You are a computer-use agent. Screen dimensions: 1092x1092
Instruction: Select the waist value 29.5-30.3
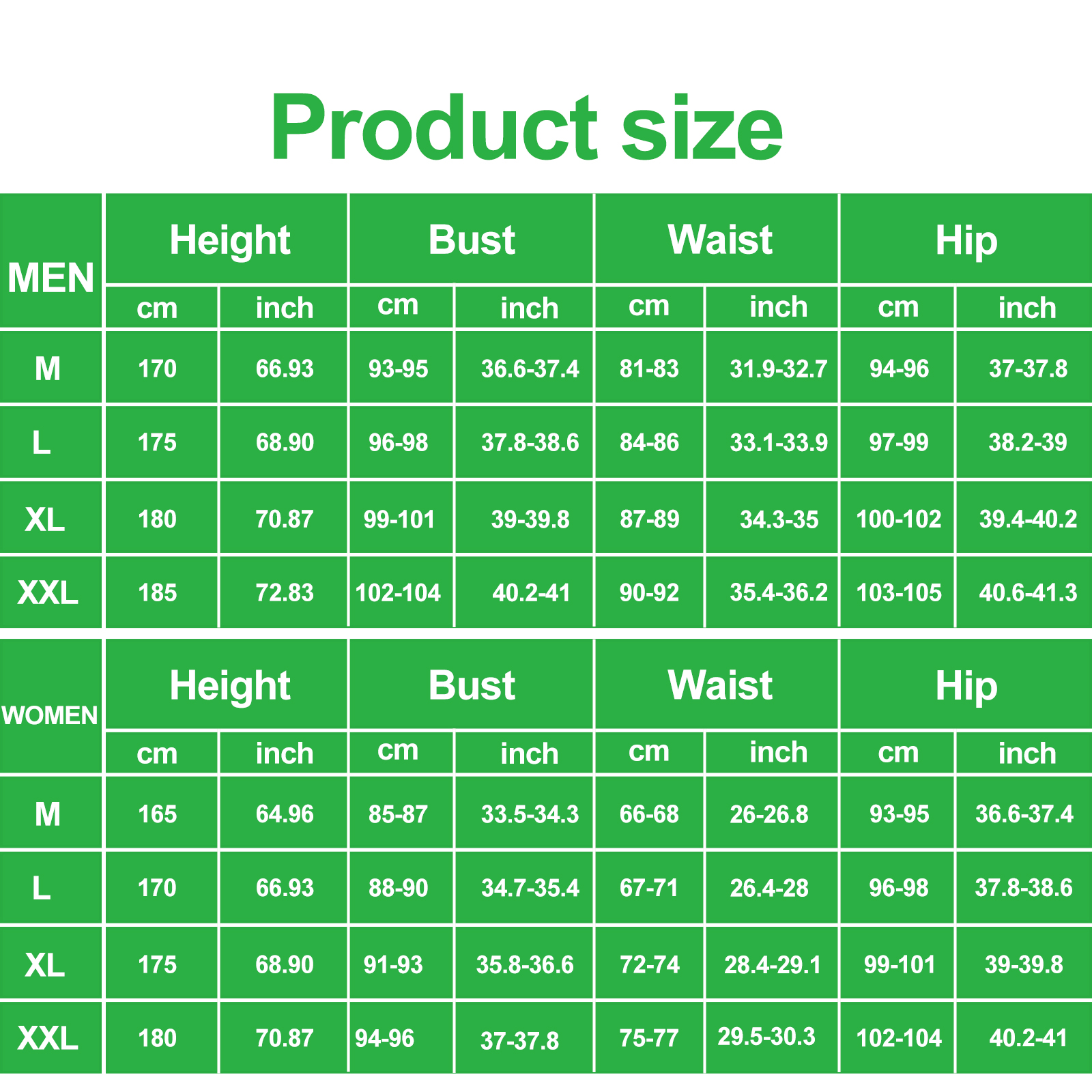pos(766,1037)
